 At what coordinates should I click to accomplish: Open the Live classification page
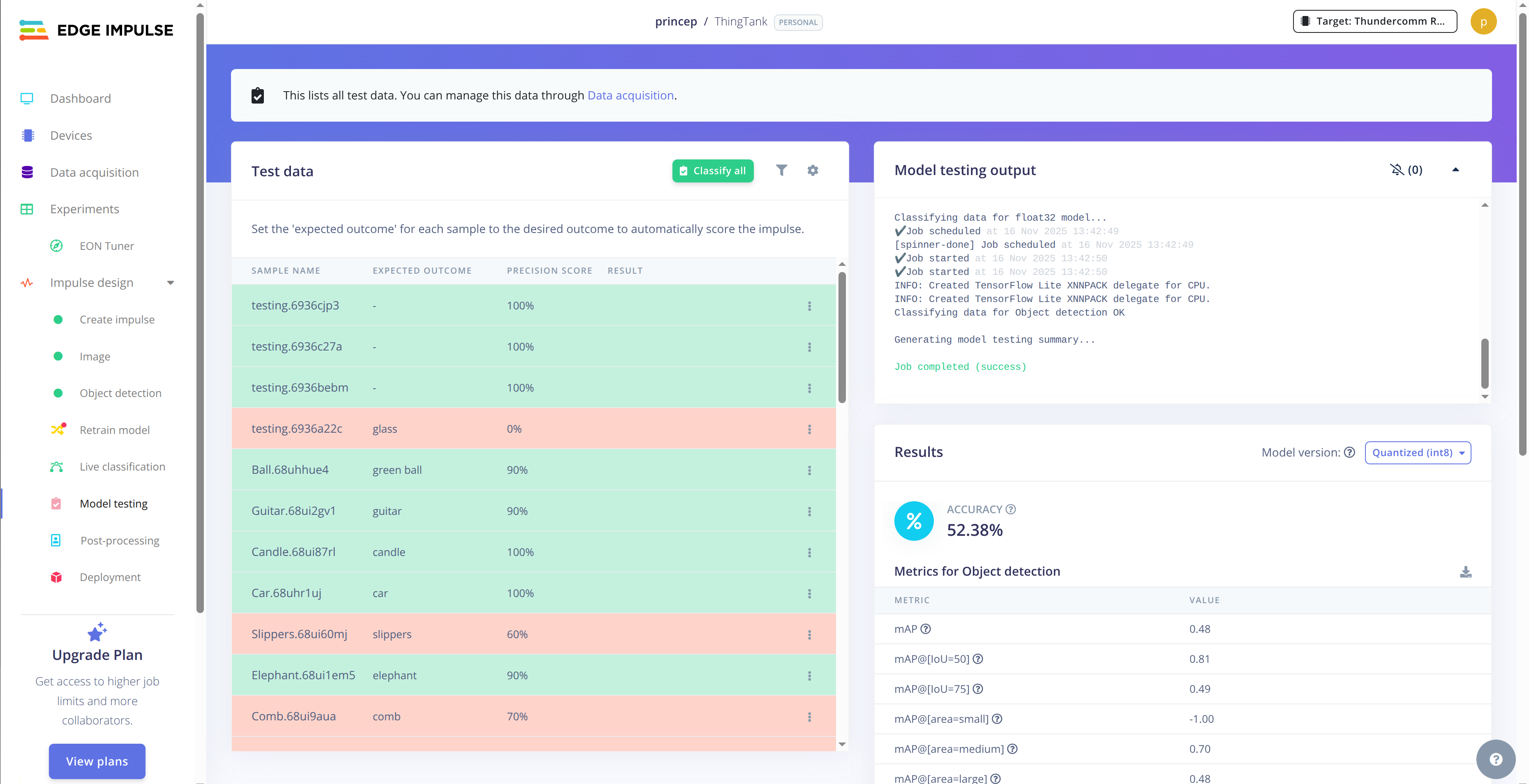point(122,466)
